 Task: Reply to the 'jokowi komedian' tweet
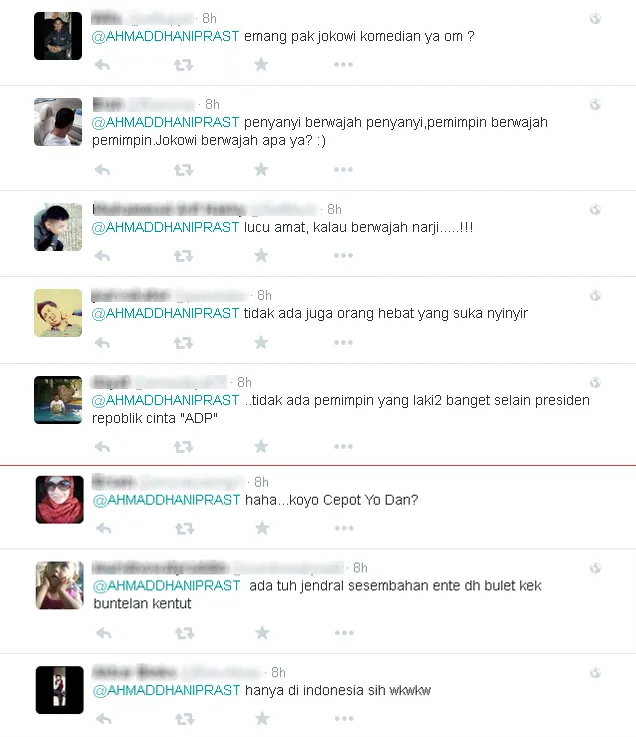pos(102,65)
